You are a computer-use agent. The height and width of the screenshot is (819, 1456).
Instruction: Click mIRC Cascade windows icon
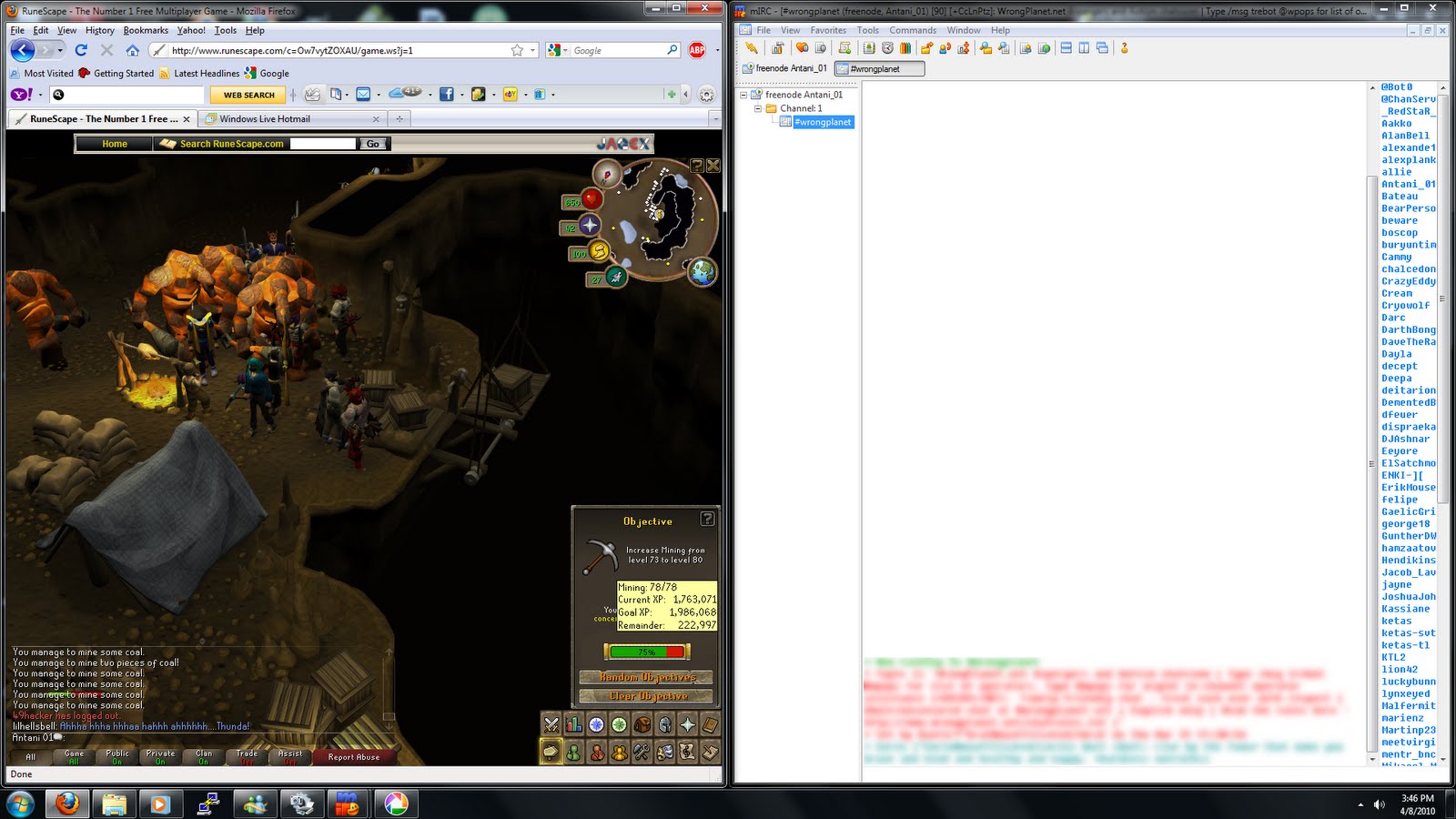(1102, 47)
